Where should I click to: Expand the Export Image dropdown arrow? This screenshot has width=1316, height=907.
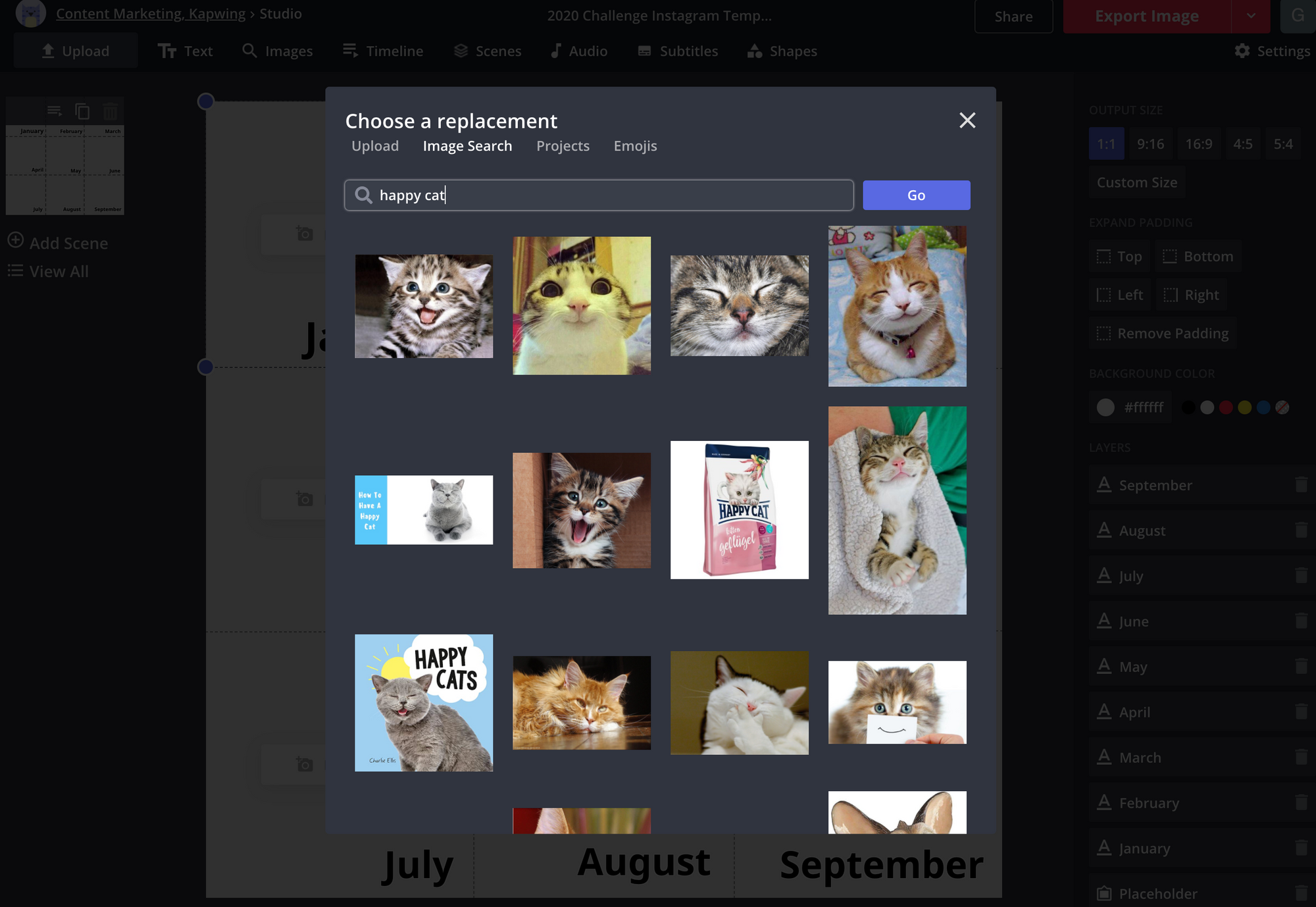1250,16
